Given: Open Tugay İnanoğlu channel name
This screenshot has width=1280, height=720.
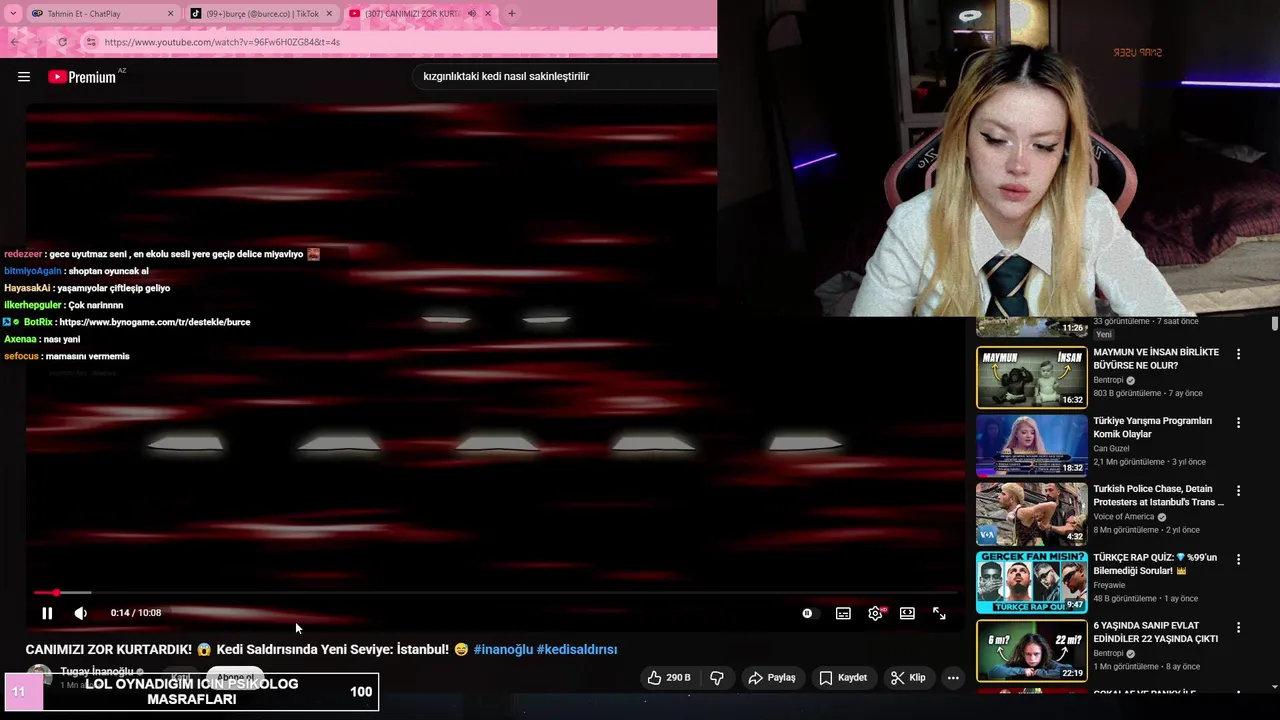Looking at the screenshot, I should point(96,671).
